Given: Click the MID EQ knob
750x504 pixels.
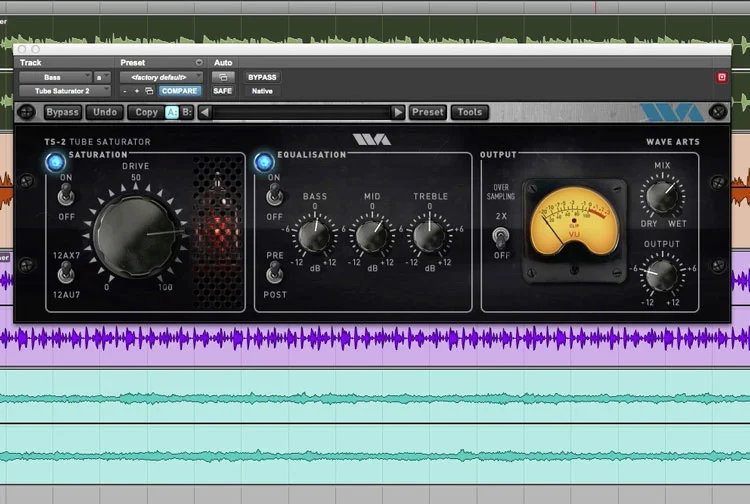Looking at the screenshot, I should click(372, 236).
